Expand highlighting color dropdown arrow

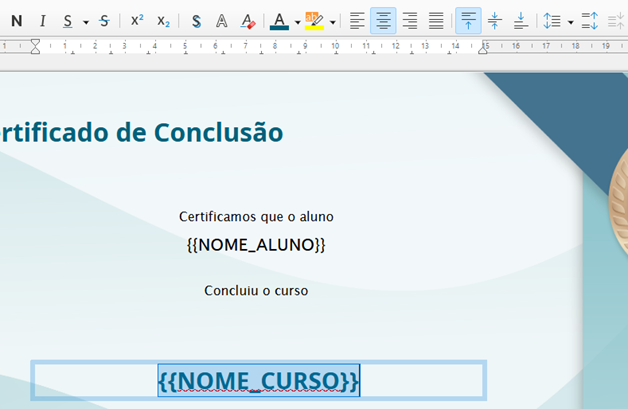pyautogui.click(x=332, y=21)
